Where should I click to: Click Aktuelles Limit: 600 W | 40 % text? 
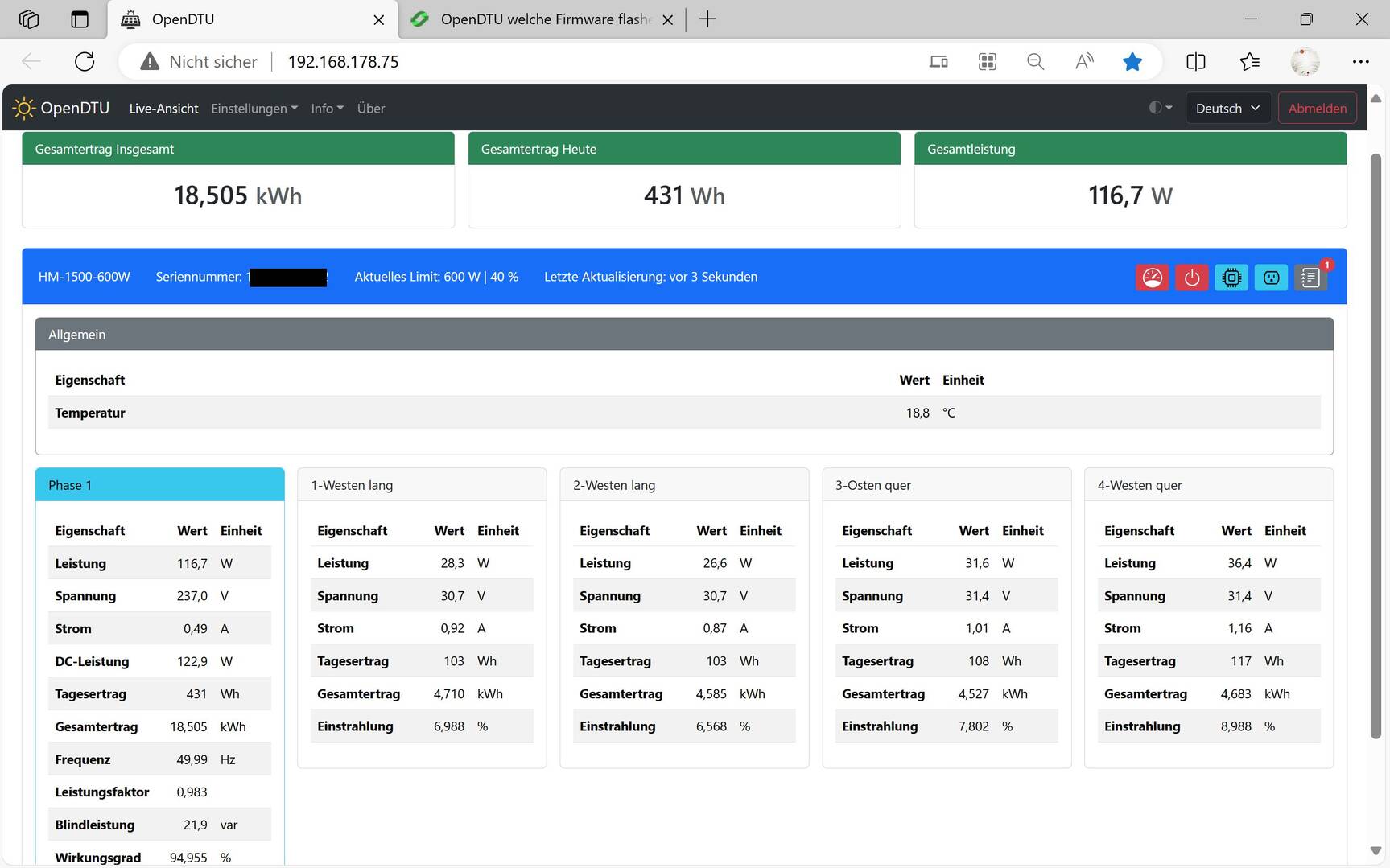436,277
